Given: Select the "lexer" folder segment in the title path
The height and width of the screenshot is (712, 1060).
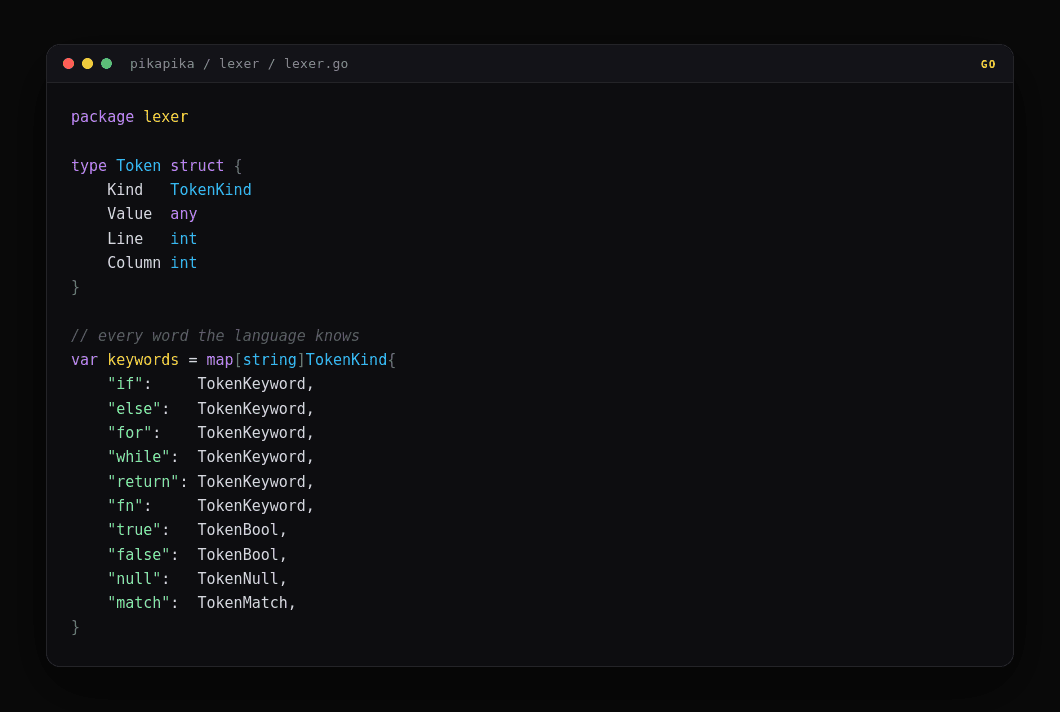Looking at the screenshot, I should click(239, 64).
